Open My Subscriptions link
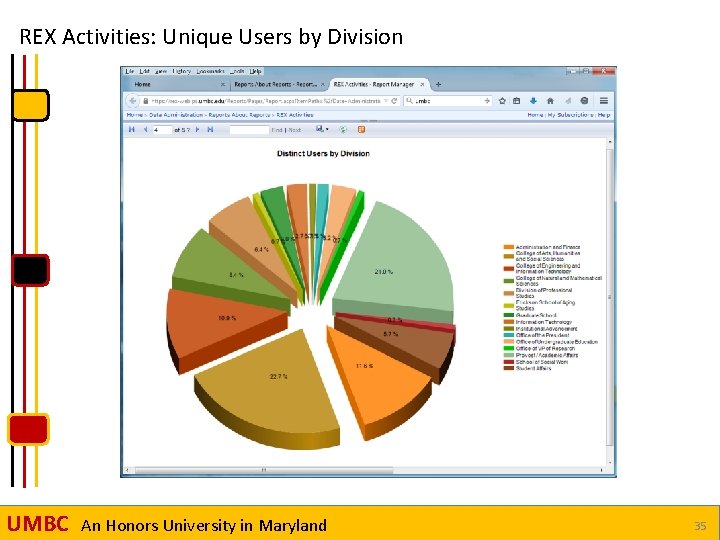 tap(570, 115)
